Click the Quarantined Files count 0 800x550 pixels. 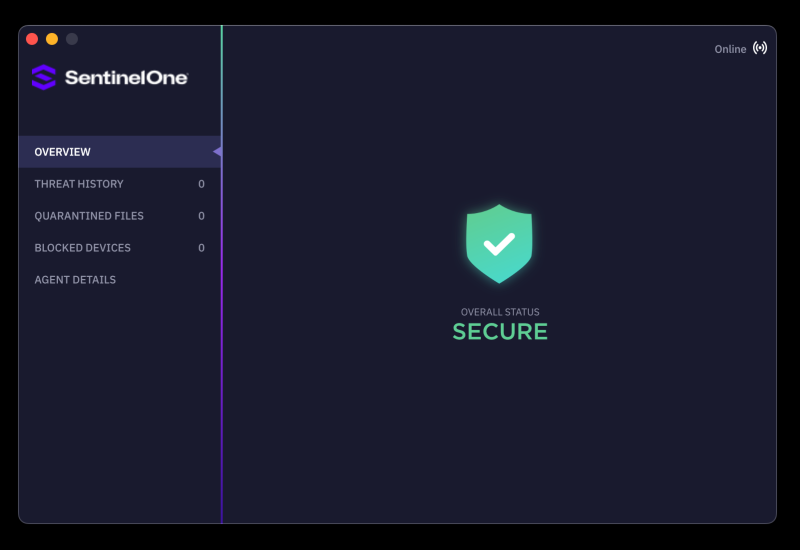[202, 216]
